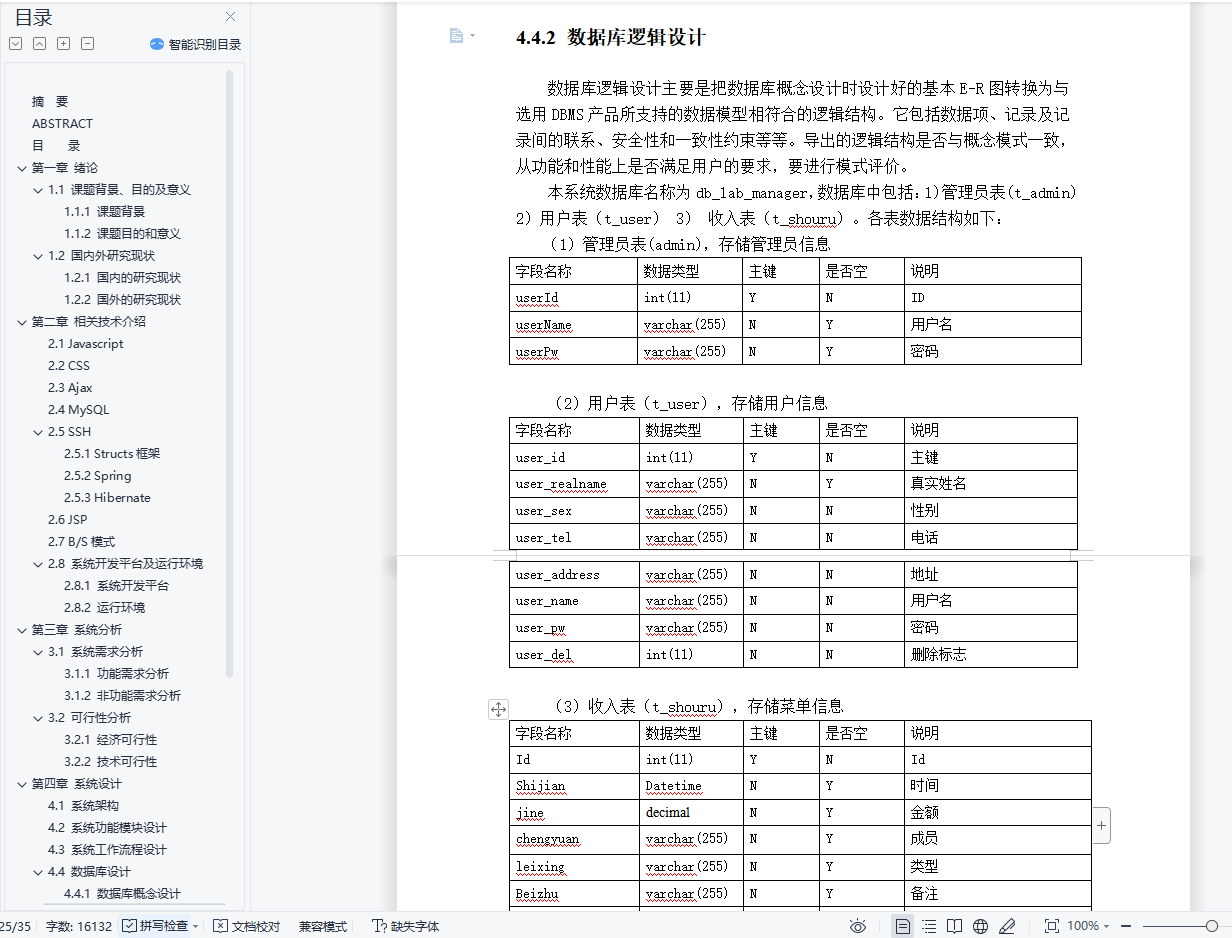Enter full-screen display via status bar icon
Viewport: 1232px width, 938px height.
[1052, 926]
